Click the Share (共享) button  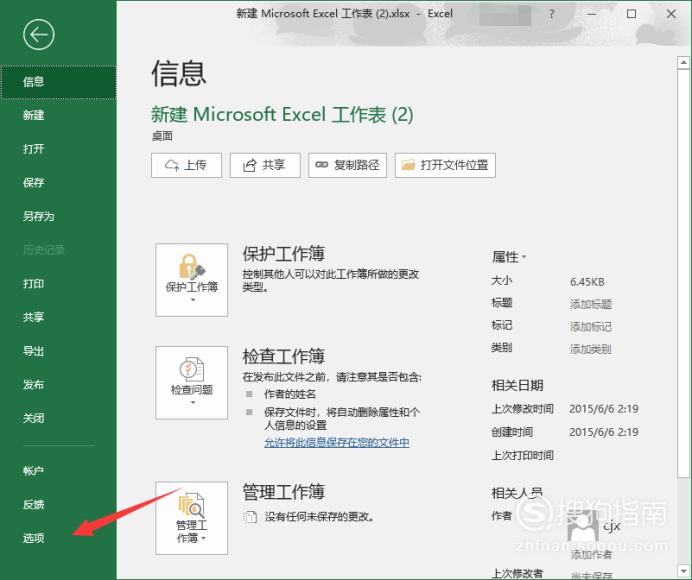[265, 165]
